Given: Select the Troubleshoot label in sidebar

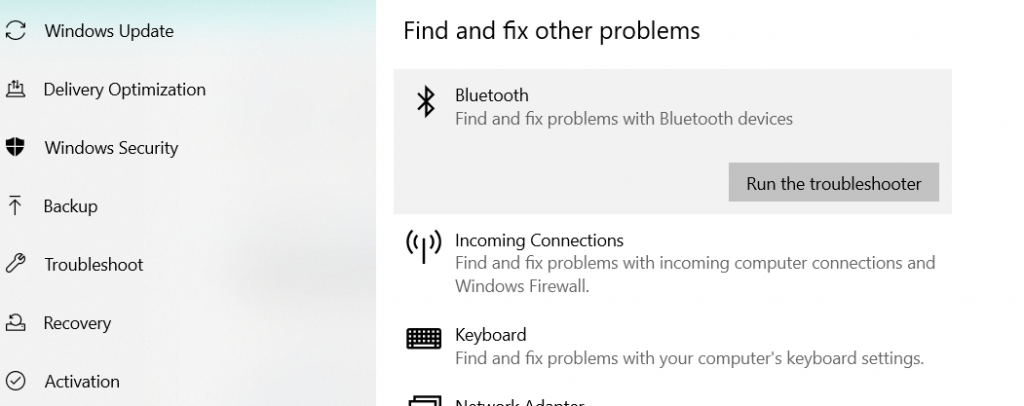Looking at the screenshot, I should tap(93, 265).
